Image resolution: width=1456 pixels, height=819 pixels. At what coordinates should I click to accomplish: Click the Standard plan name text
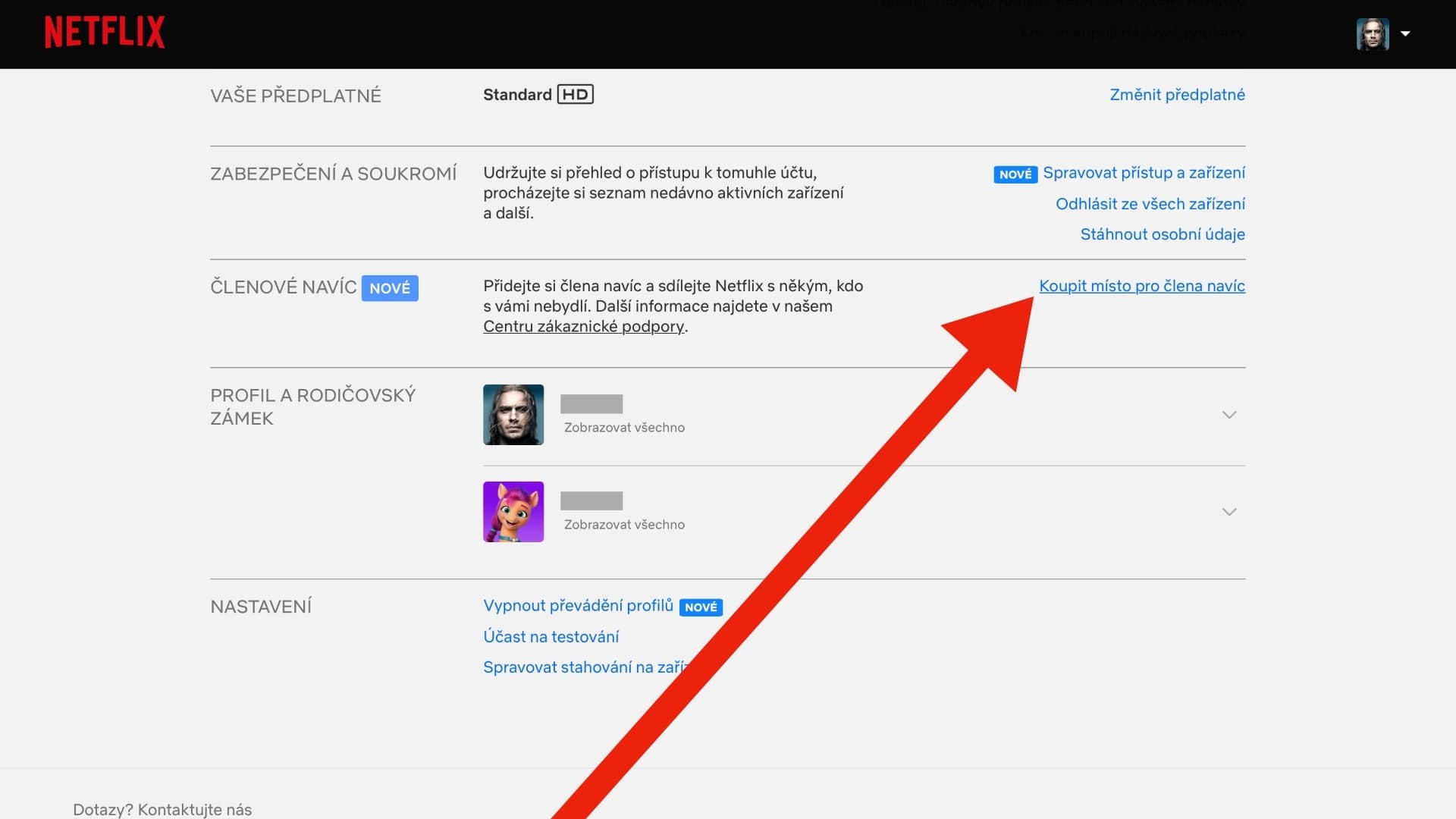517,95
